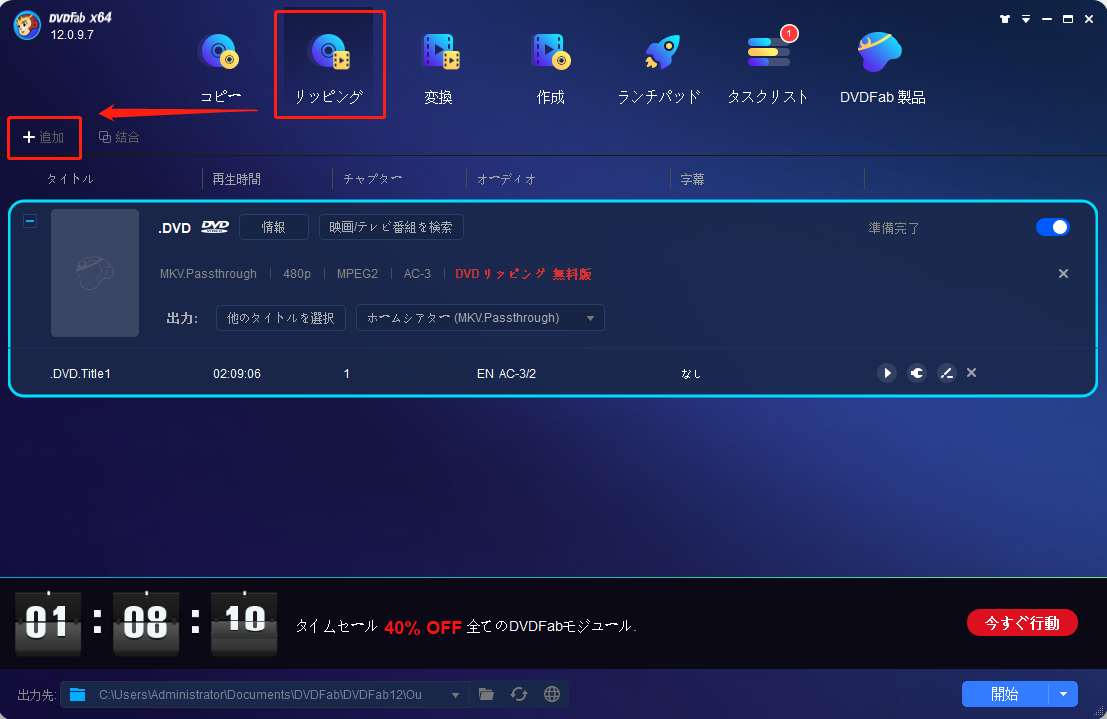The height and width of the screenshot is (719, 1107).
Task: Click the sale countdown timer
Action: pyautogui.click(x=146, y=623)
